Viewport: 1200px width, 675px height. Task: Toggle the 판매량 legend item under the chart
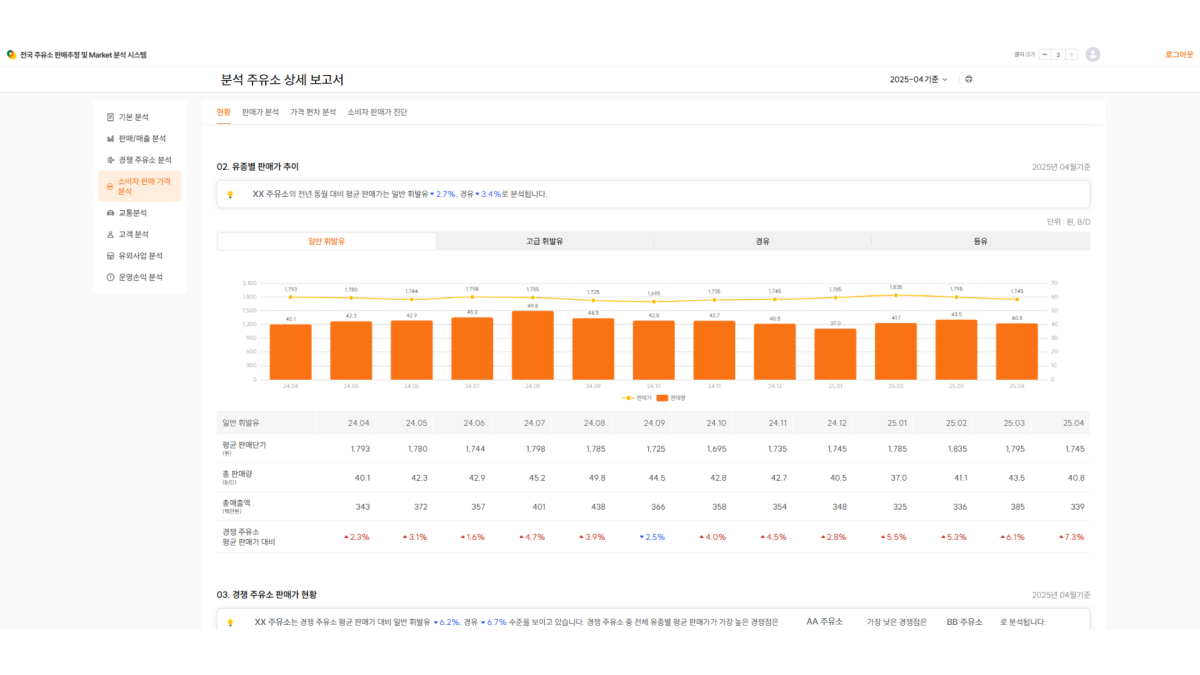point(672,397)
